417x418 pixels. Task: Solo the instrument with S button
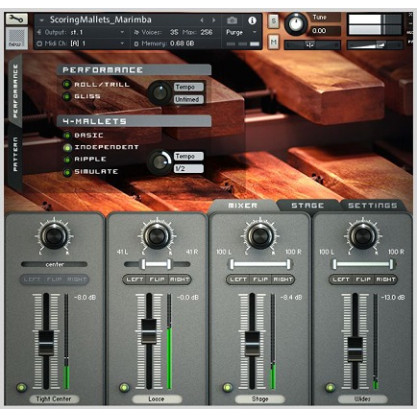coord(273,22)
